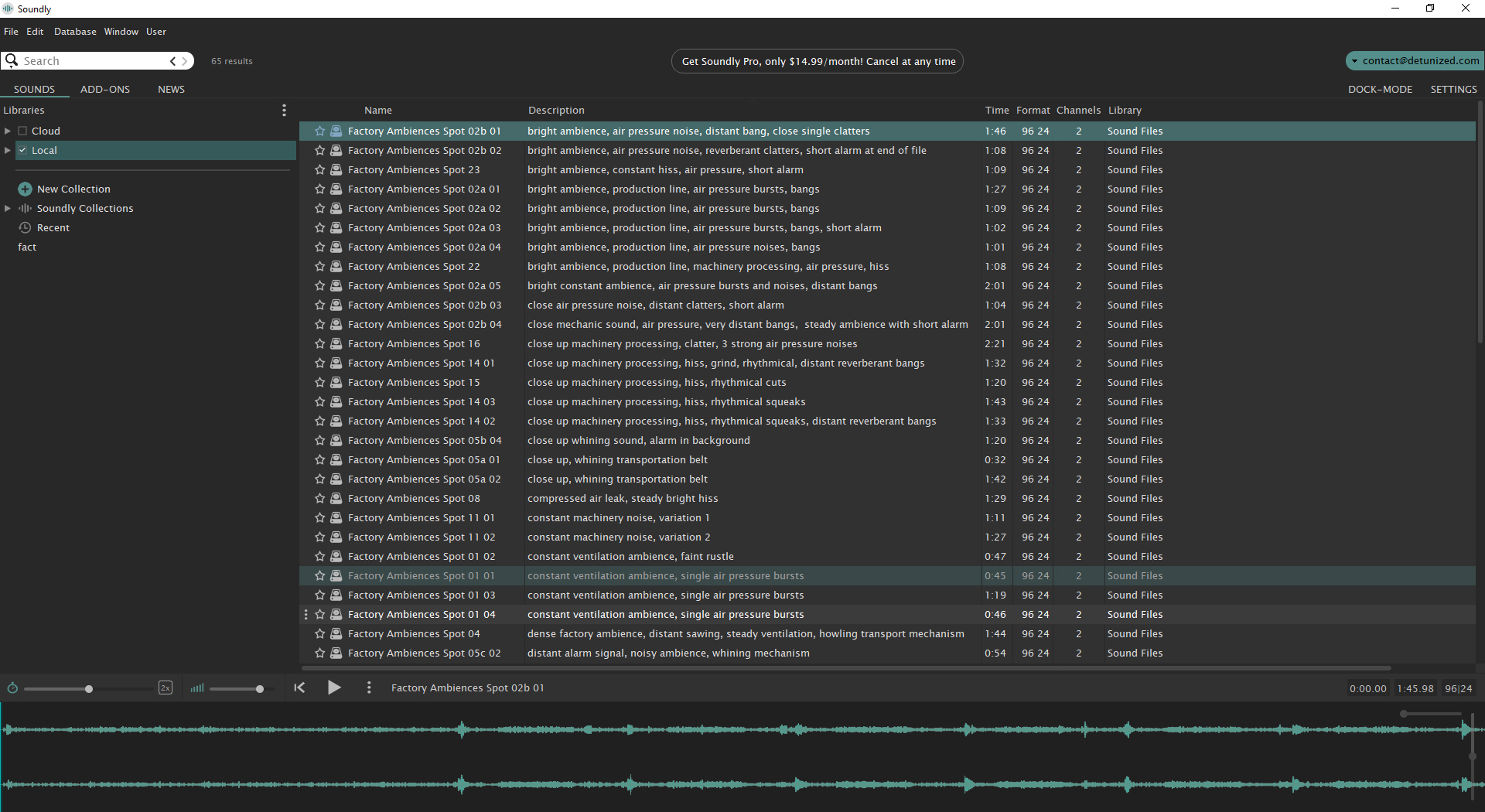The height and width of the screenshot is (812, 1485).
Task: Click the playback speed stopwatch icon
Action: pyautogui.click(x=12, y=688)
